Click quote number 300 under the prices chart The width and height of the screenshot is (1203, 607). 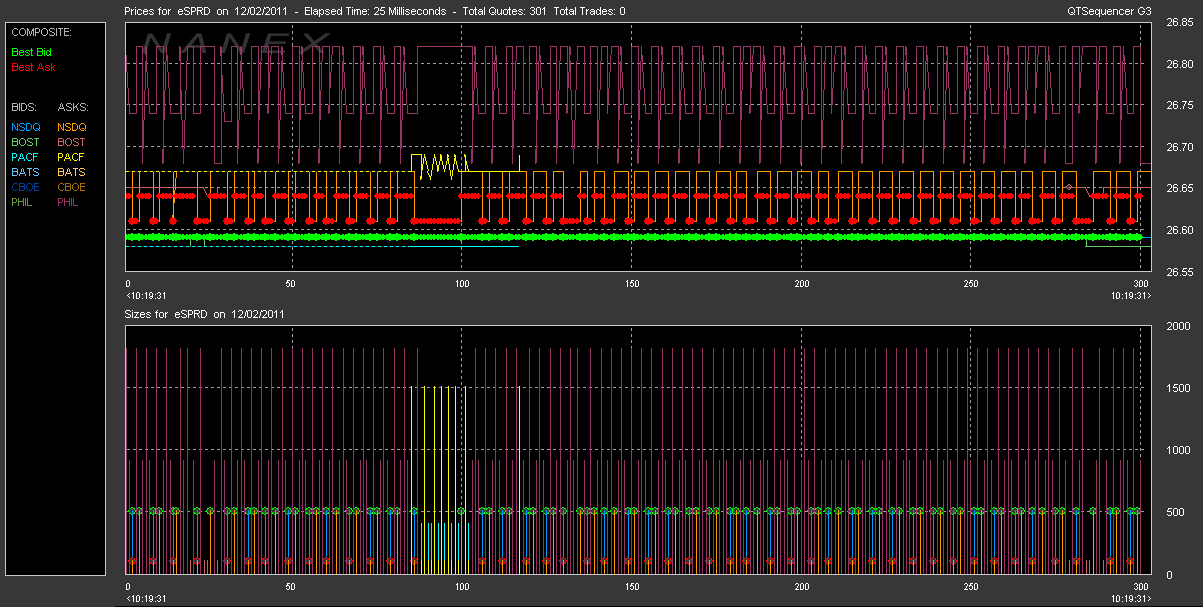pyautogui.click(x=1139, y=284)
